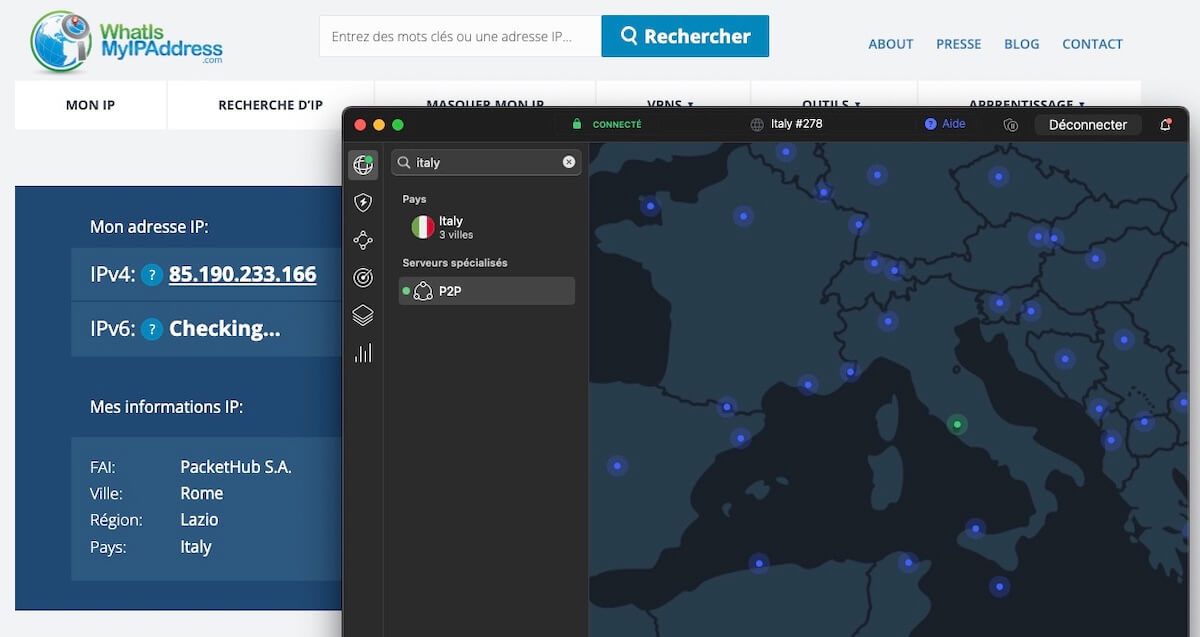The height and width of the screenshot is (637, 1200).
Task: Expand the APPRENTISSAGE dropdown in site navigation
Action: 1027,104
